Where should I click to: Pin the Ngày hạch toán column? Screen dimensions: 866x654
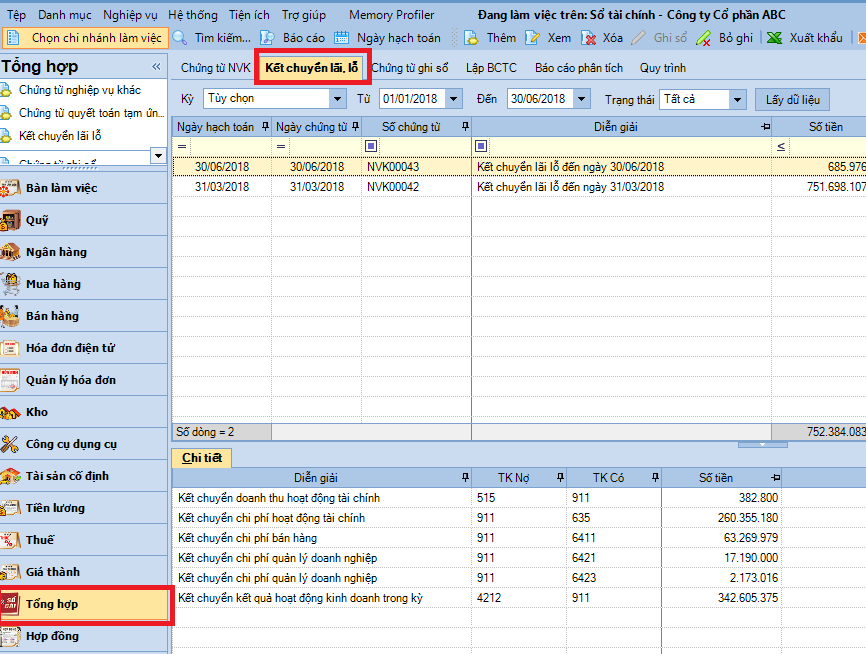(x=265, y=127)
